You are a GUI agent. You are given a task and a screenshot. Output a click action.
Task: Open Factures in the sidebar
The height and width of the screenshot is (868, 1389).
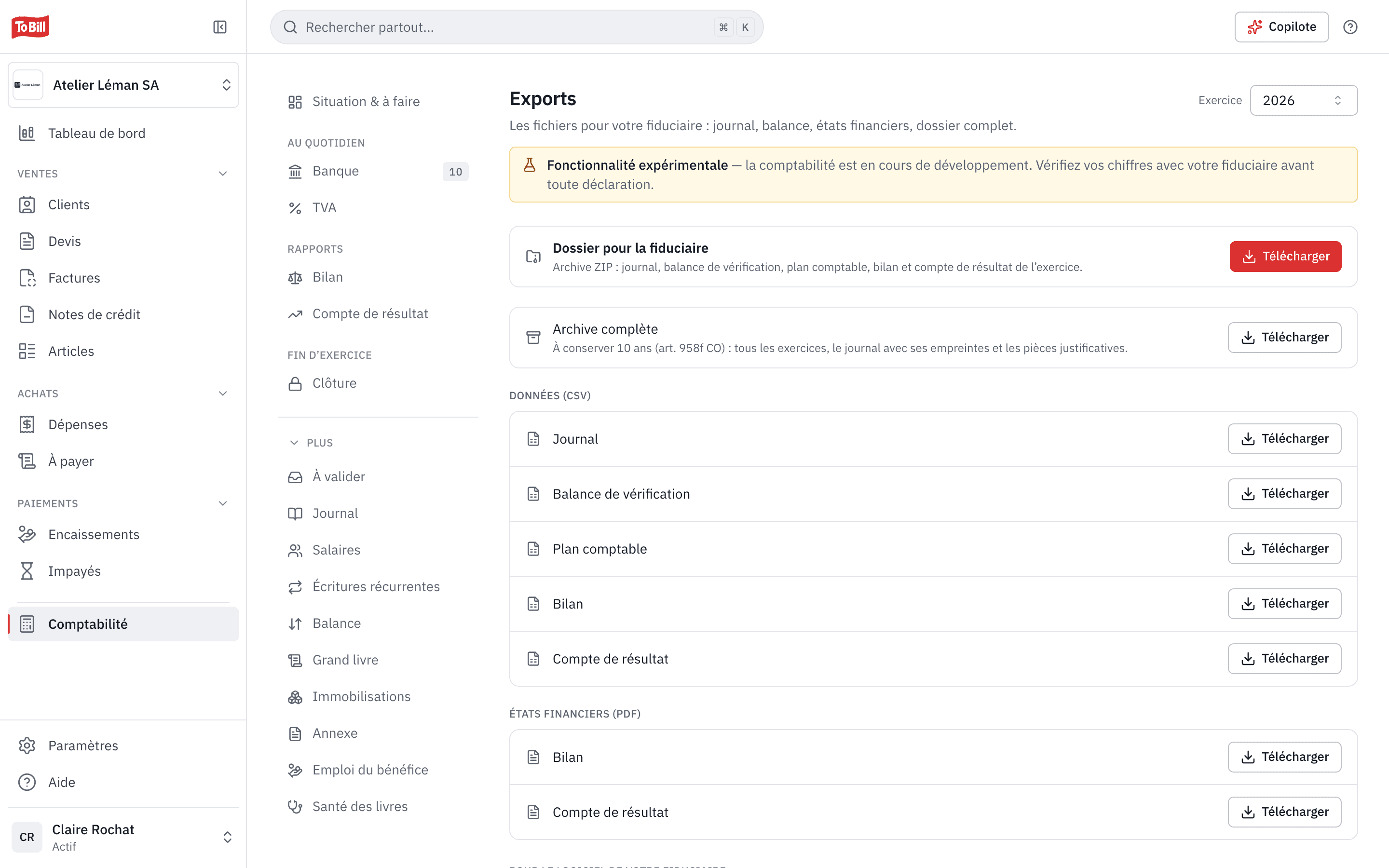pos(123,278)
